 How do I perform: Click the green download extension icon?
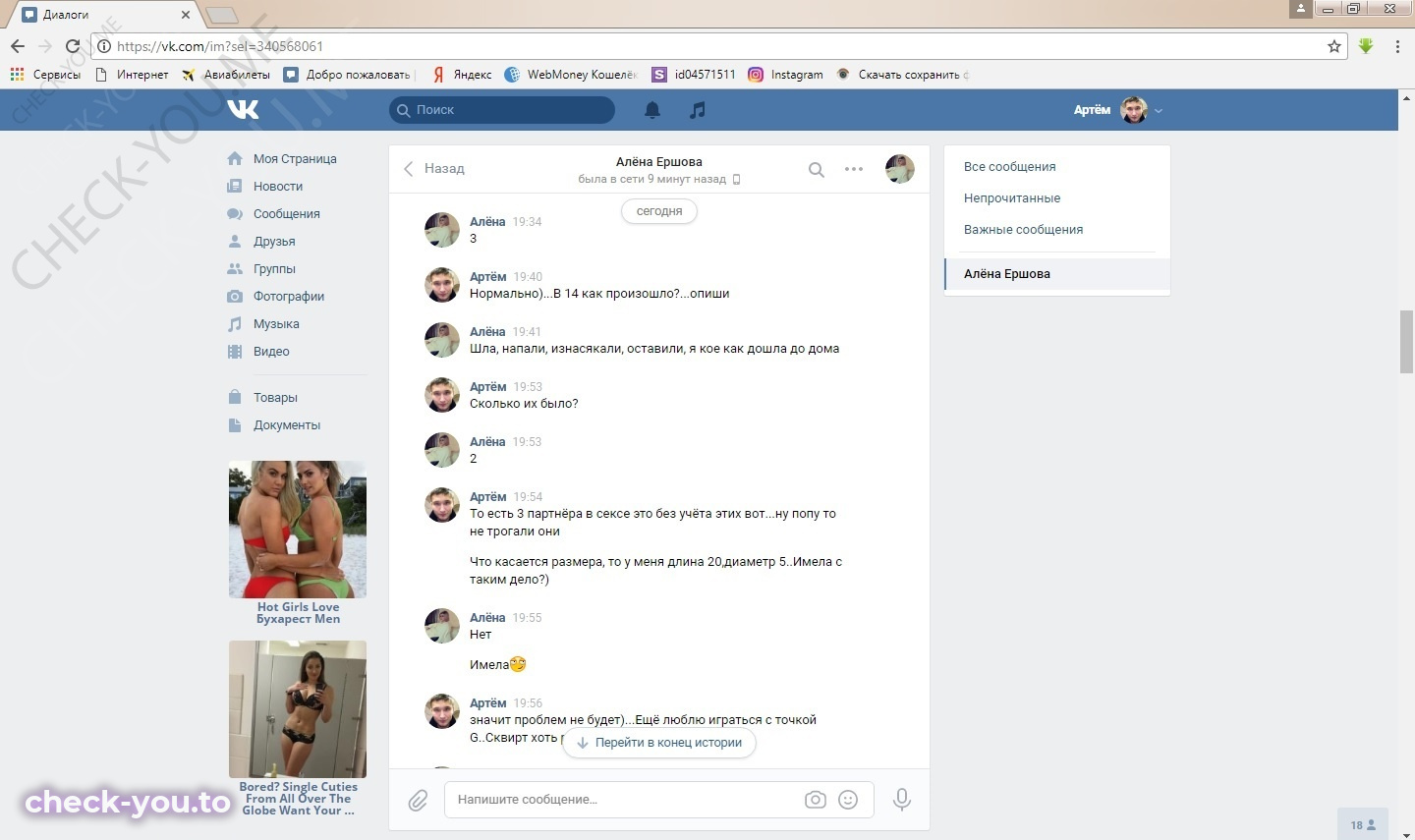pos(1366,46)
